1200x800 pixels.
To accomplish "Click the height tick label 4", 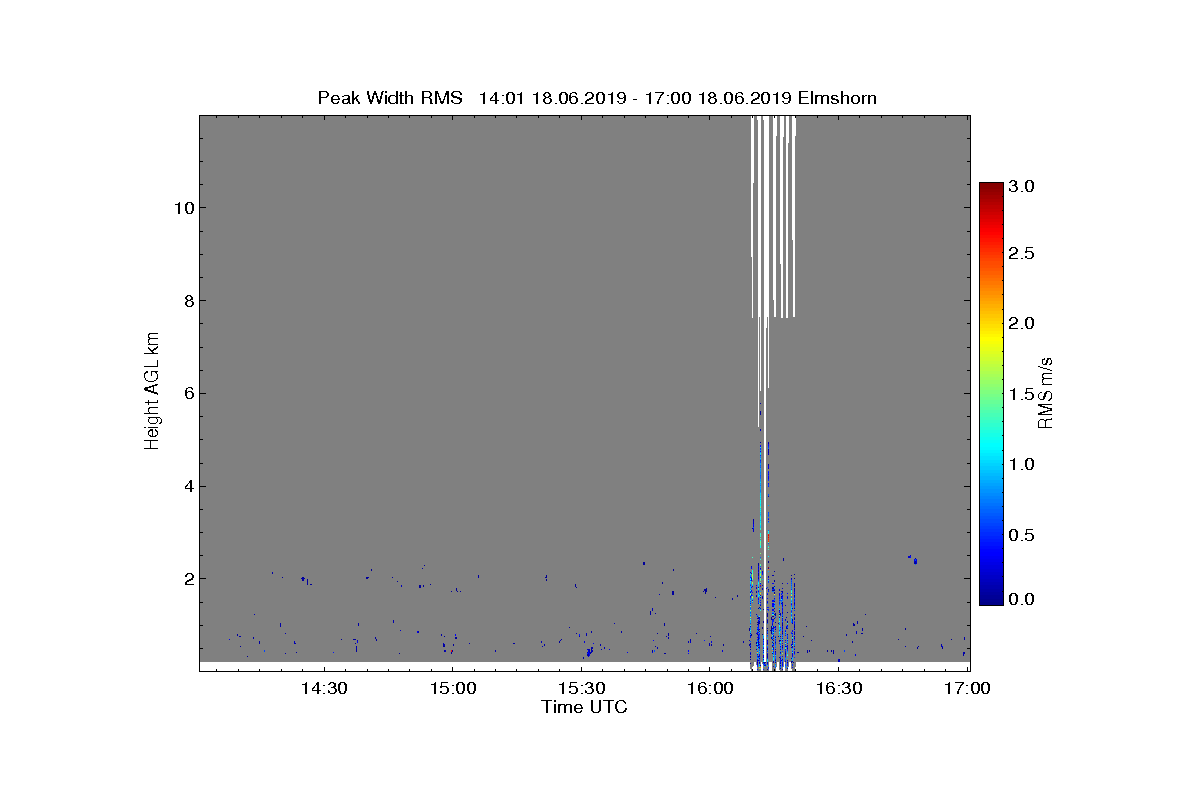I will tap(187, 486).
